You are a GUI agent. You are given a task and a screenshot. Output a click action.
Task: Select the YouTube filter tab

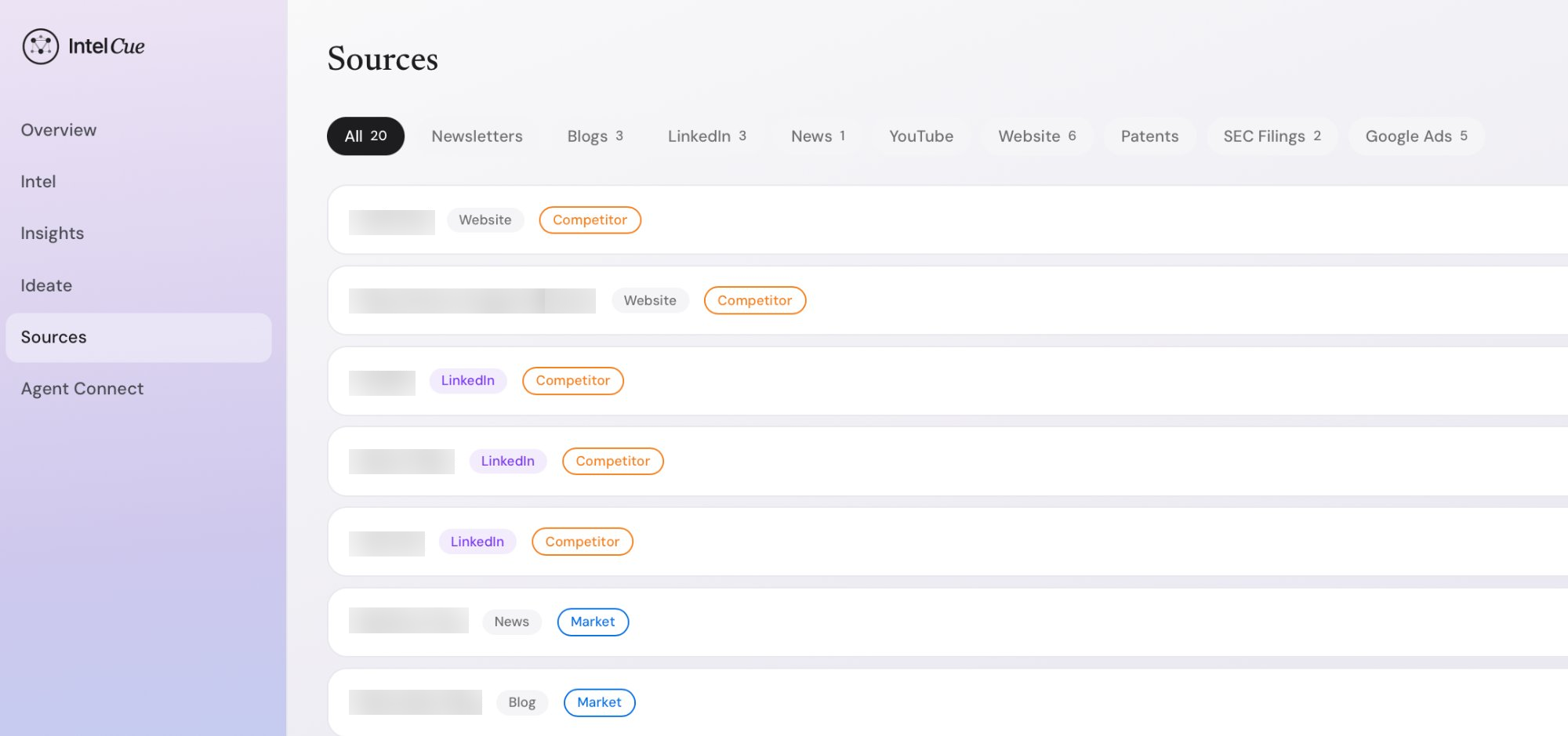pyautogui.click(x=920, y=136)
